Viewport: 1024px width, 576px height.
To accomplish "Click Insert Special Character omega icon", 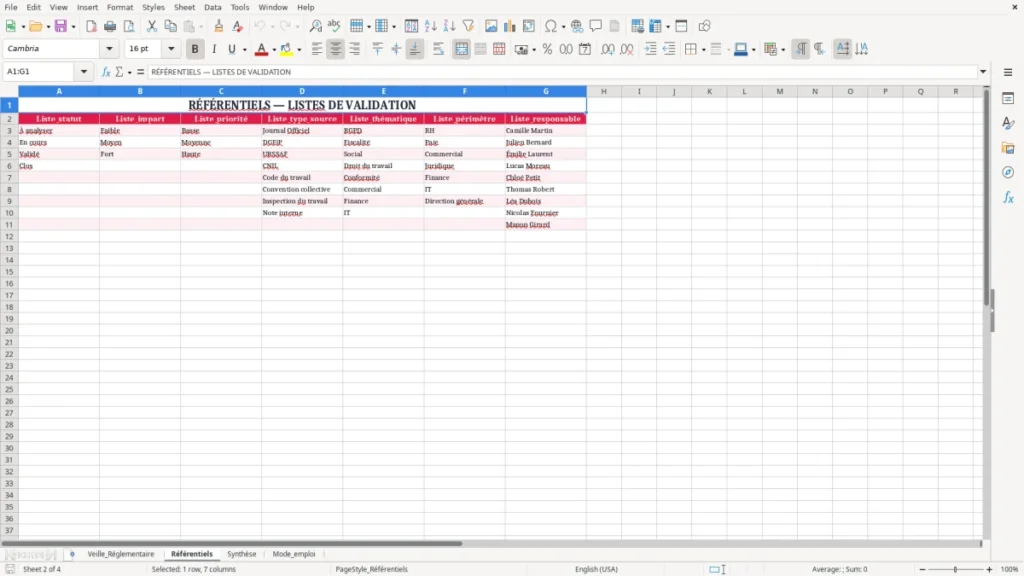I will click(x=551, y=26).
